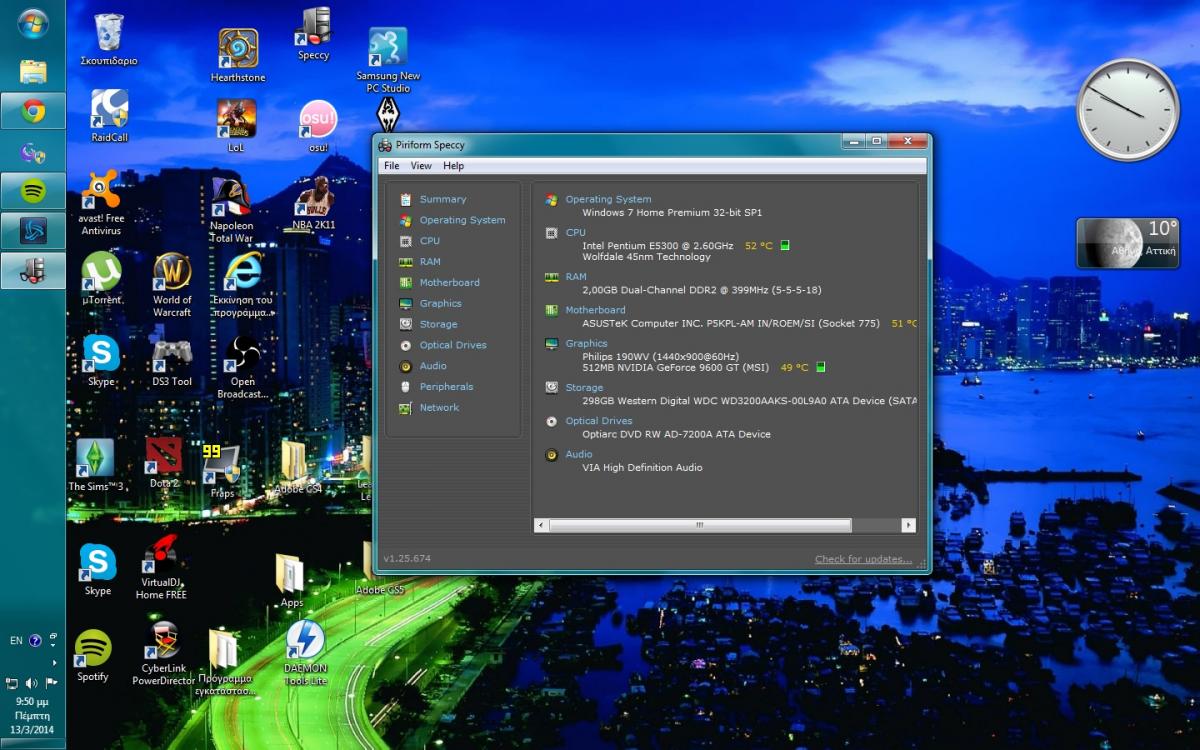Open the weather gadget showing 10°
This screenshot has width=1200, height=750.
point(1128,243)
